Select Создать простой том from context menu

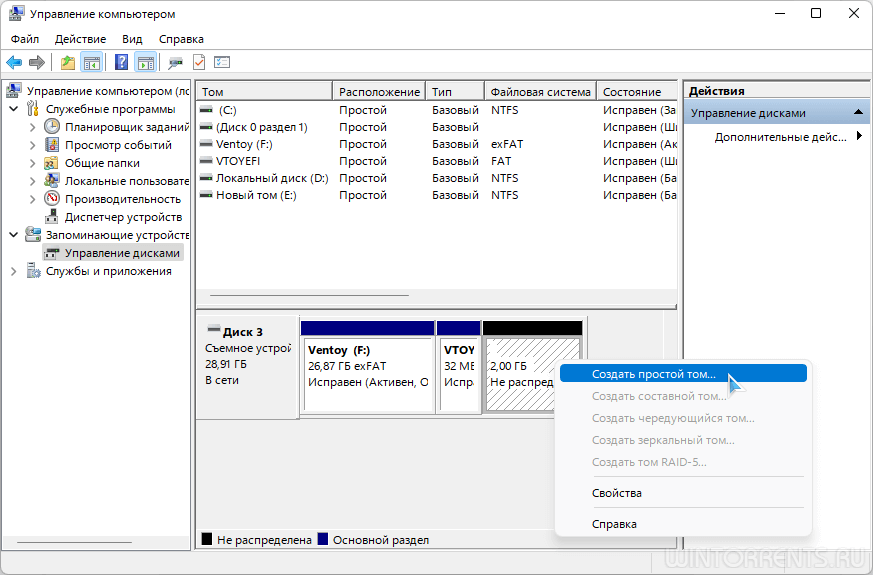(653, 374)
